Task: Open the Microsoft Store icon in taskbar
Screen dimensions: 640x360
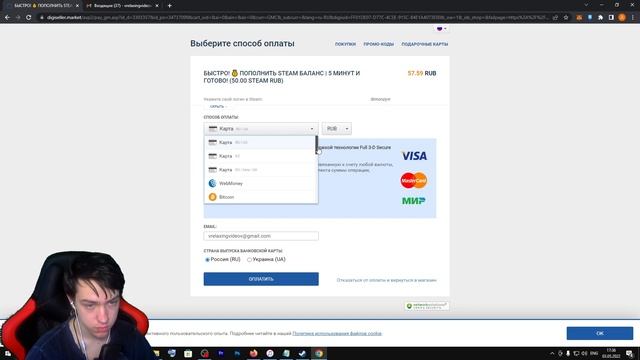Action: tap(188, 353)
